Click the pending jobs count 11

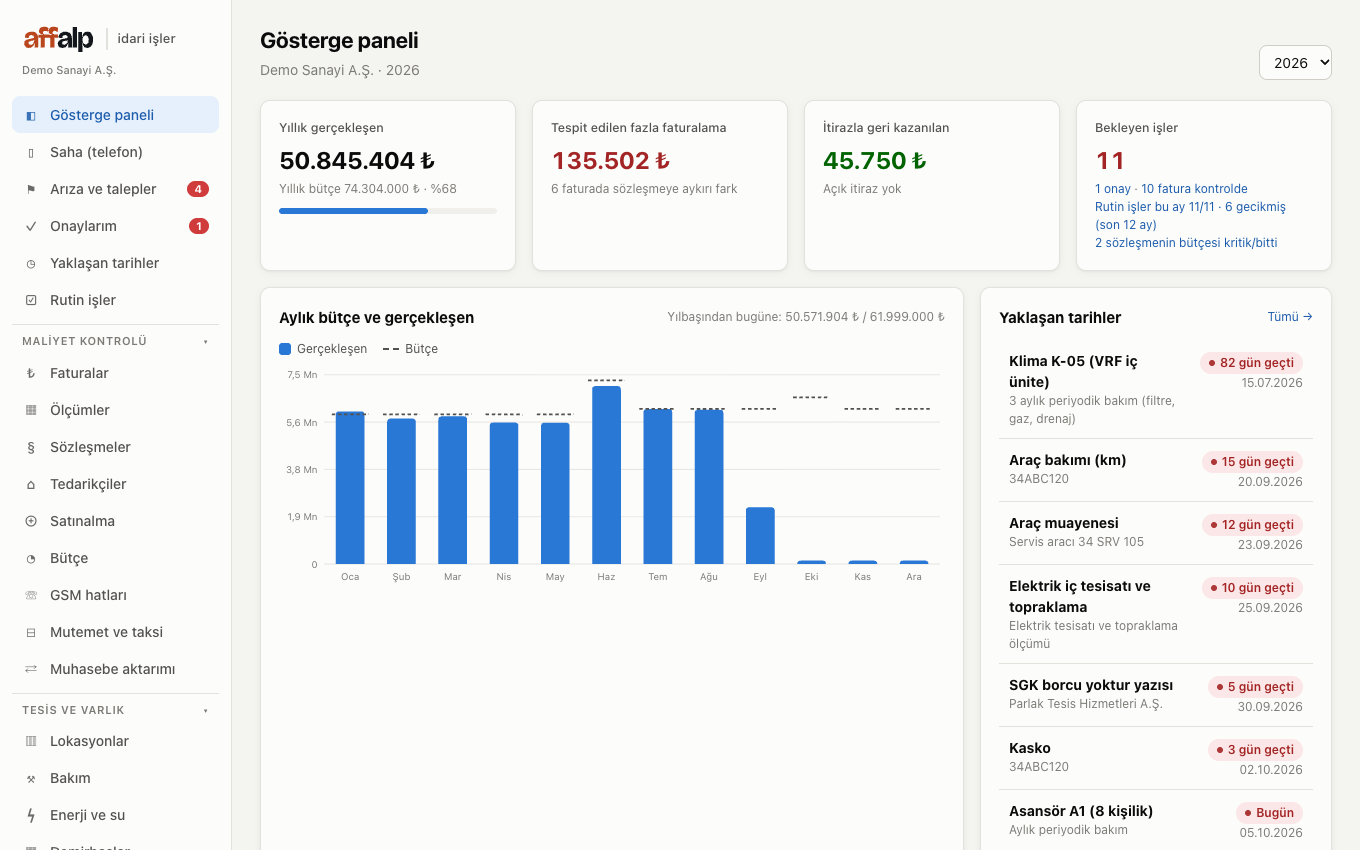pos(1110,161)
